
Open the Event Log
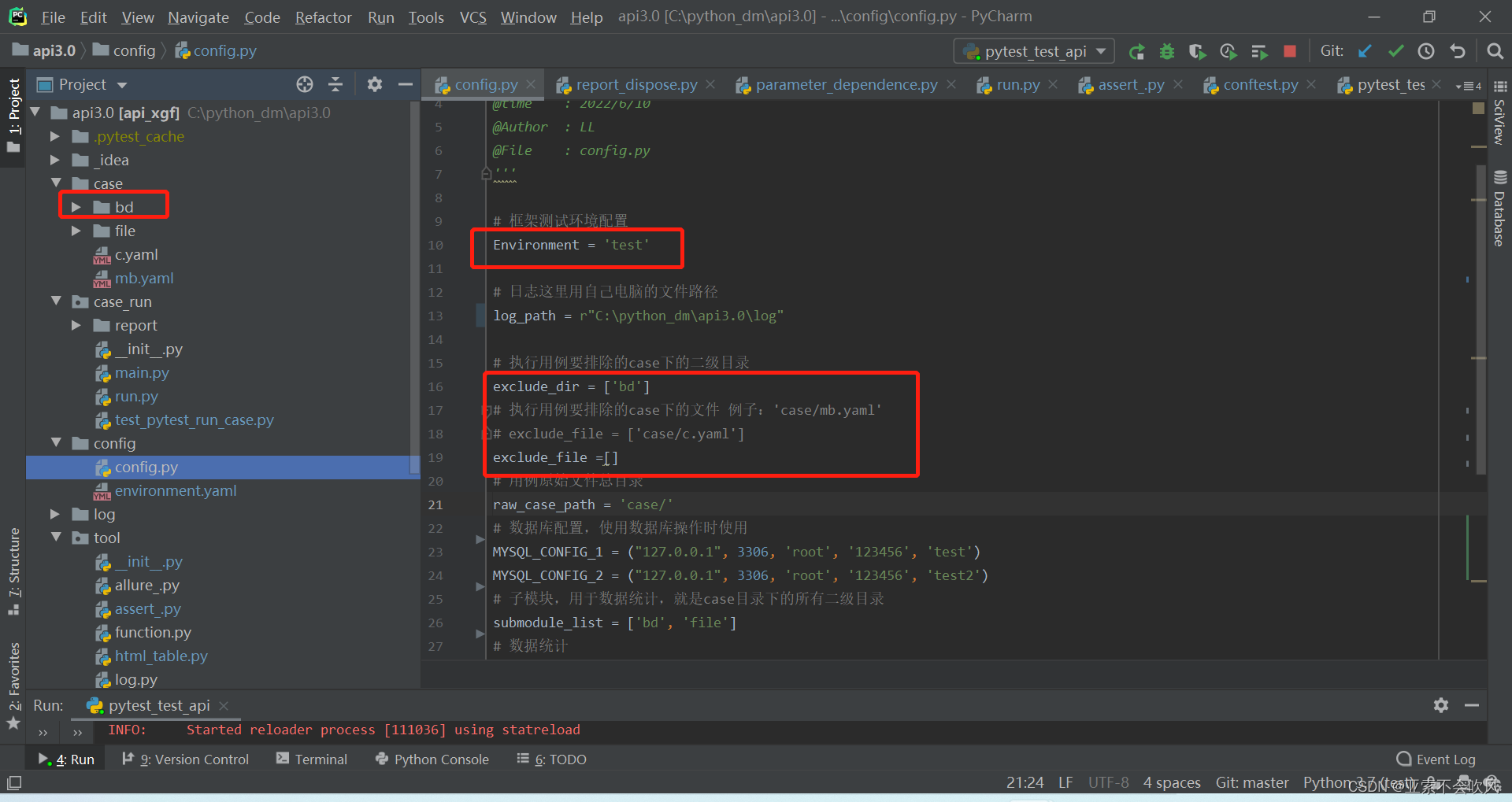[1436, 759]
